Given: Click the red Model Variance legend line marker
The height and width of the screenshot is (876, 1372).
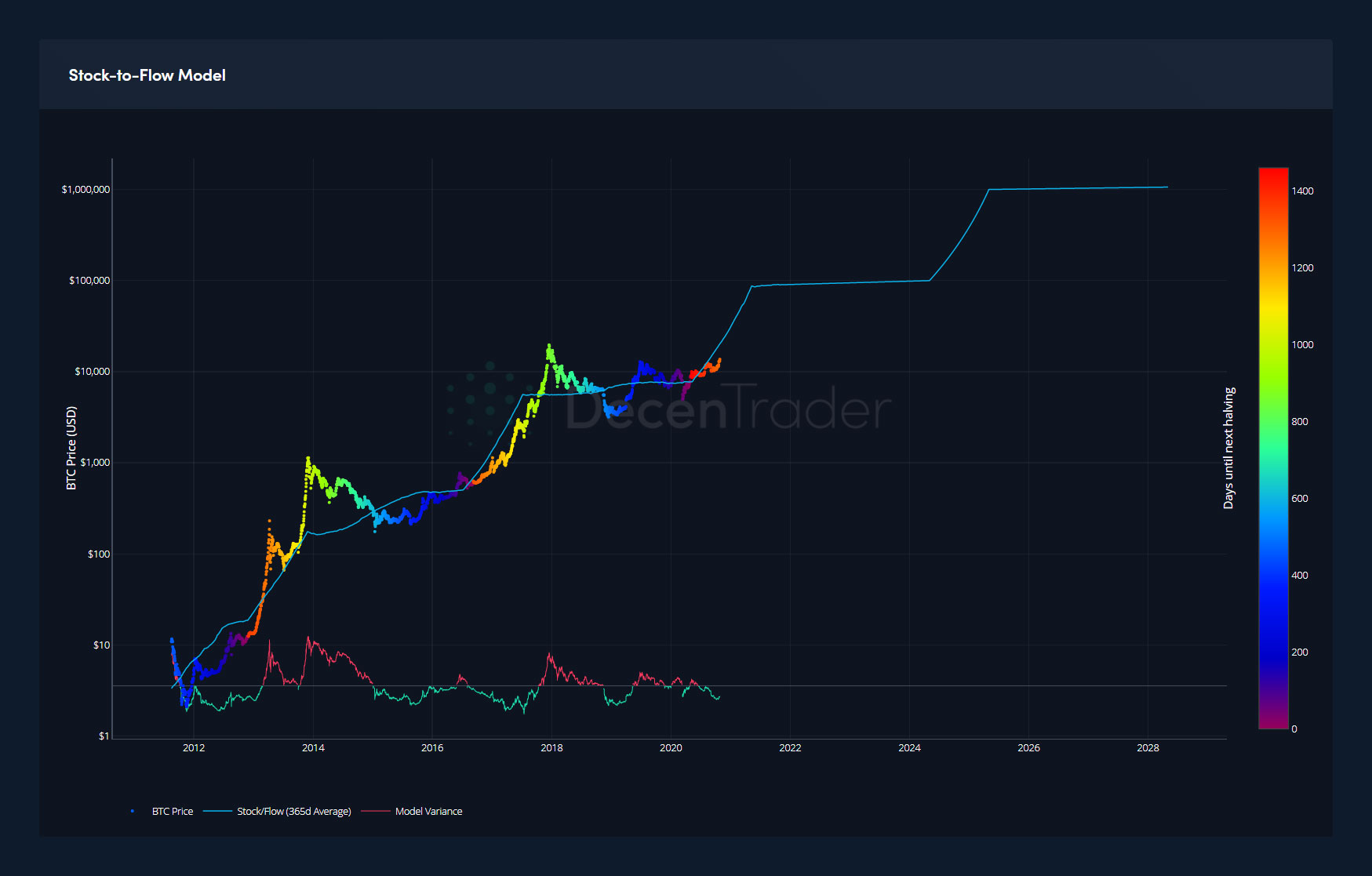Looking at the screenshot, I should tap(376, 811).
